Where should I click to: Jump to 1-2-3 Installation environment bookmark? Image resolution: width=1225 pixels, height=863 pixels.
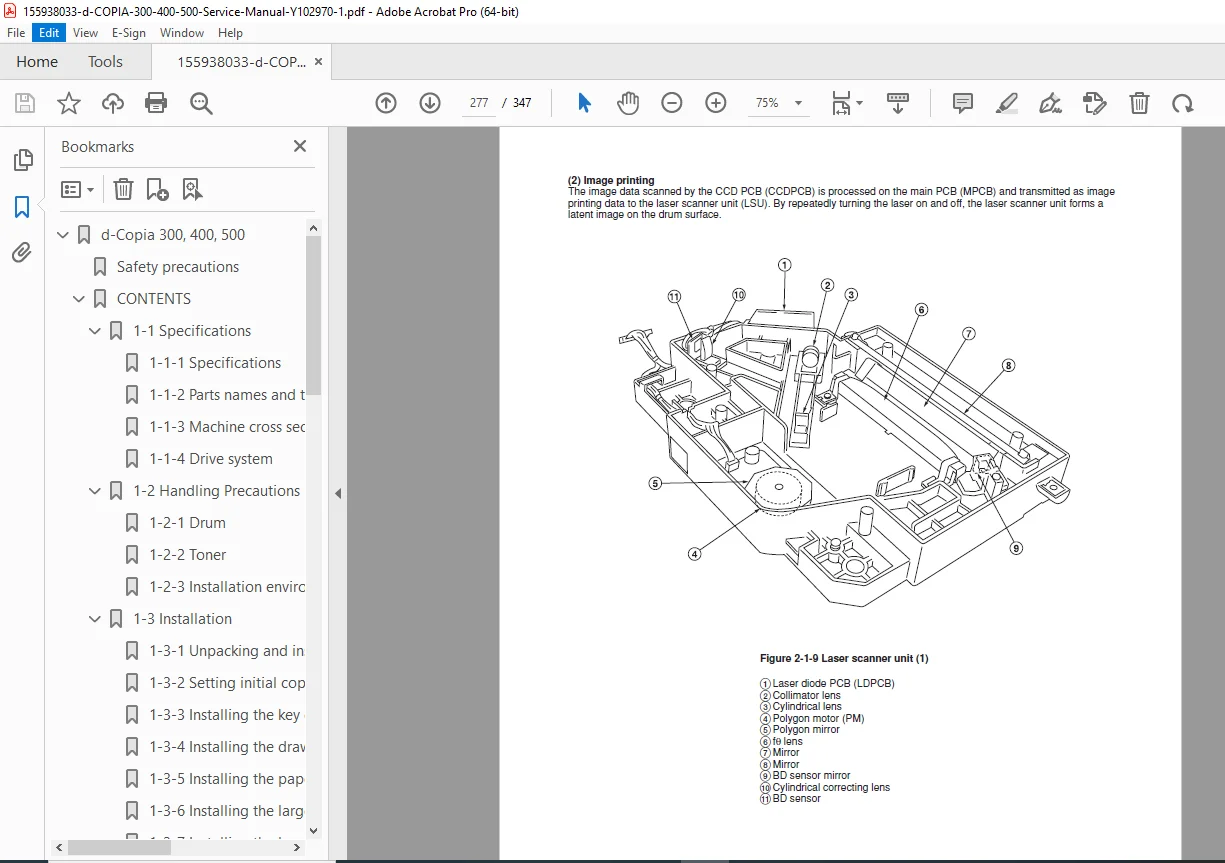coord(227,587)
